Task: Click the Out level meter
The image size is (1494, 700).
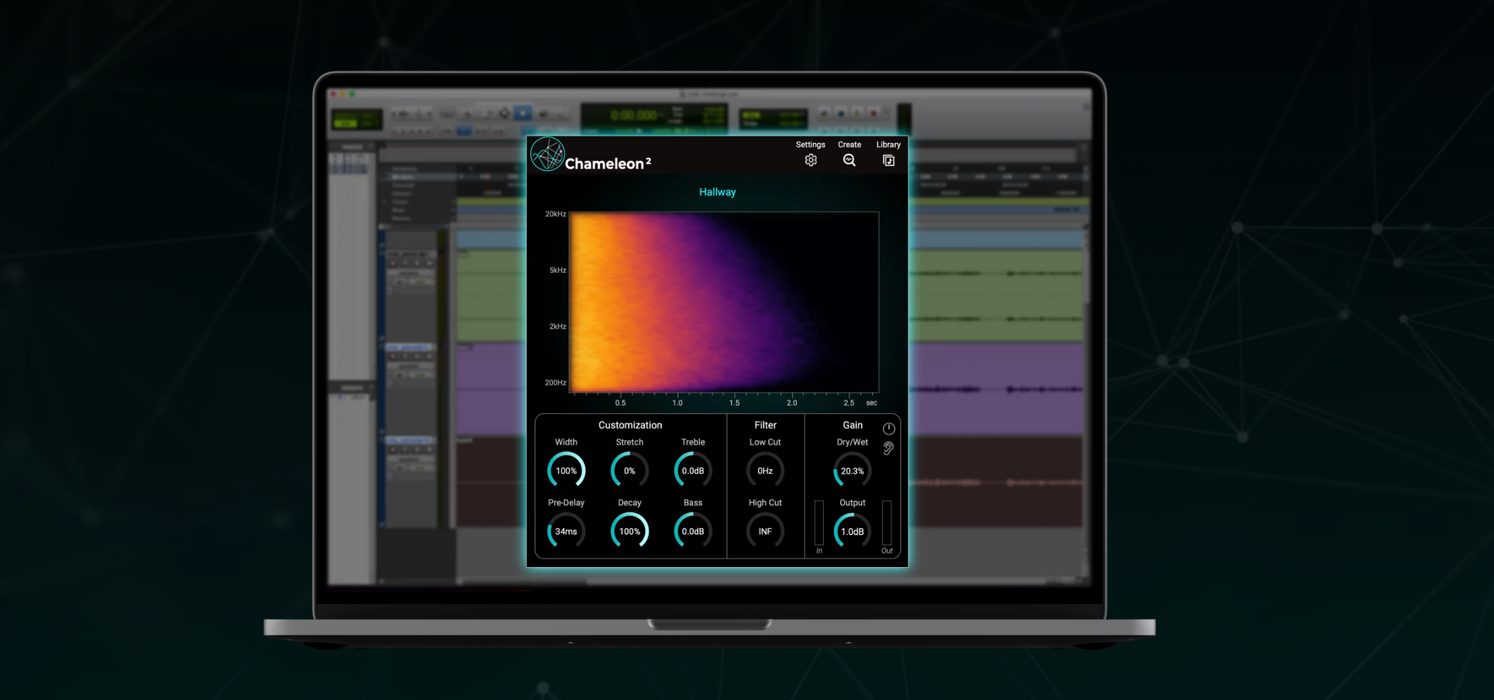Action: 887,523
